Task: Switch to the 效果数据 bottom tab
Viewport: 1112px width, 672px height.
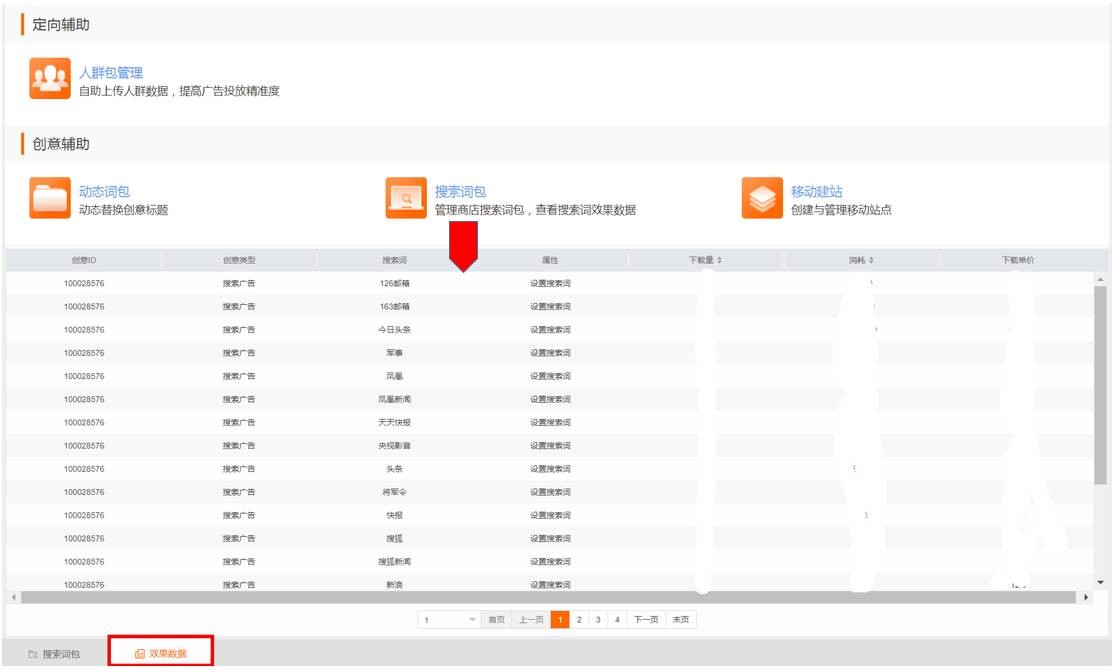Action: pyautogui.click(x=161, y=654)
